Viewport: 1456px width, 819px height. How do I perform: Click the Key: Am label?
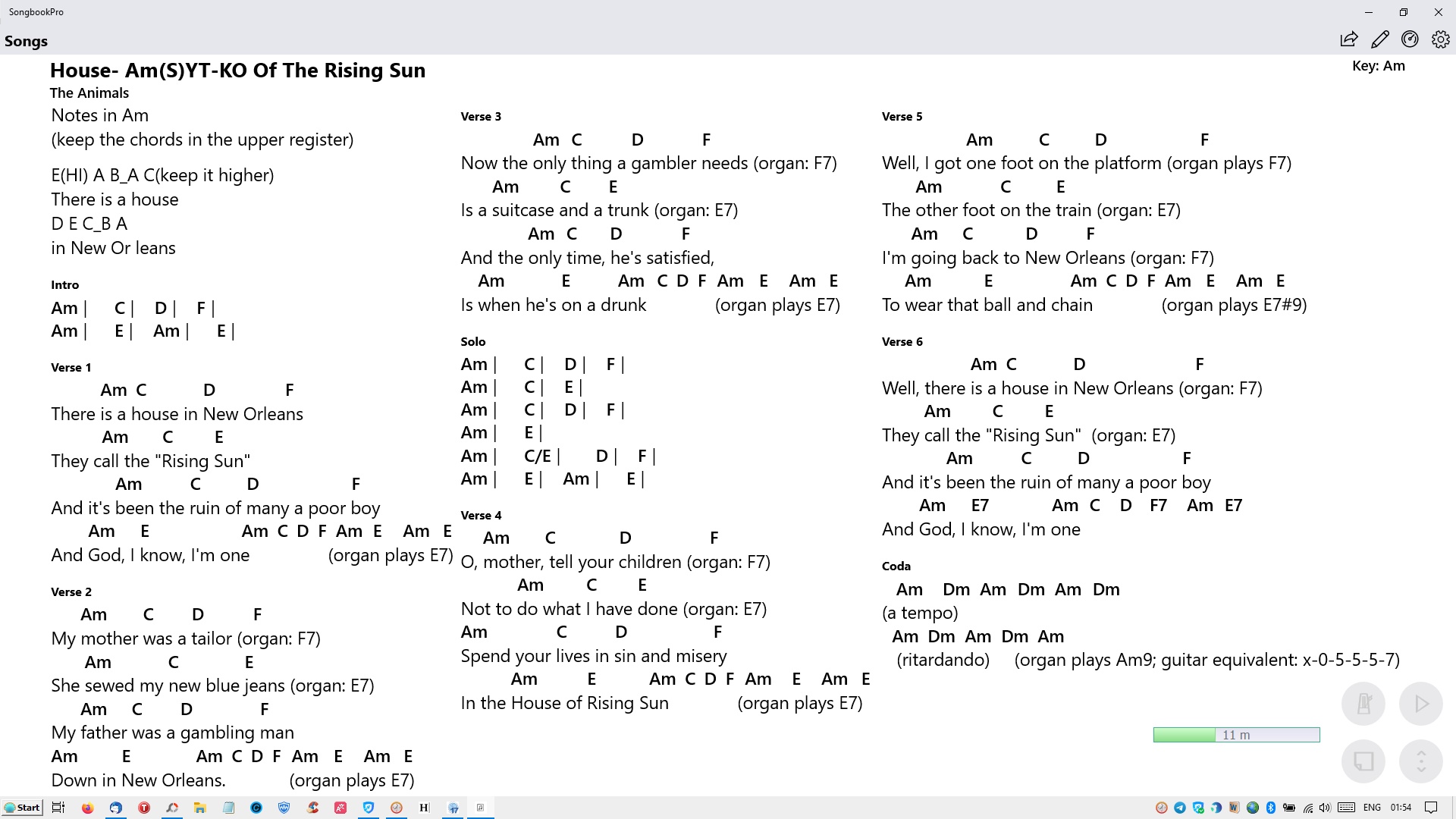[1378, 66]
